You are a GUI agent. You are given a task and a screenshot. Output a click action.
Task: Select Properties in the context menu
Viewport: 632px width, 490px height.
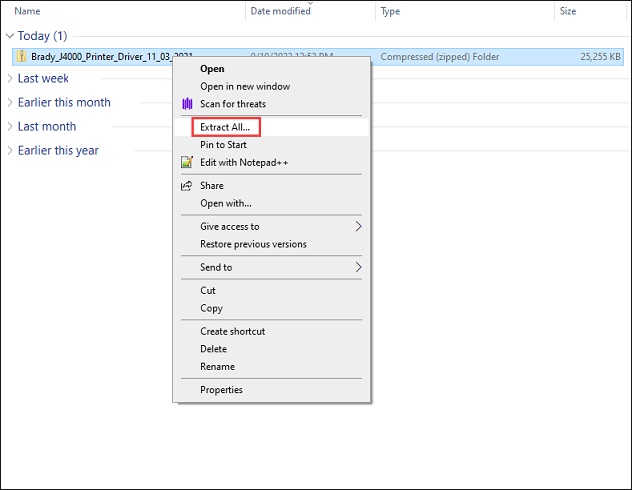coord(221,390)
